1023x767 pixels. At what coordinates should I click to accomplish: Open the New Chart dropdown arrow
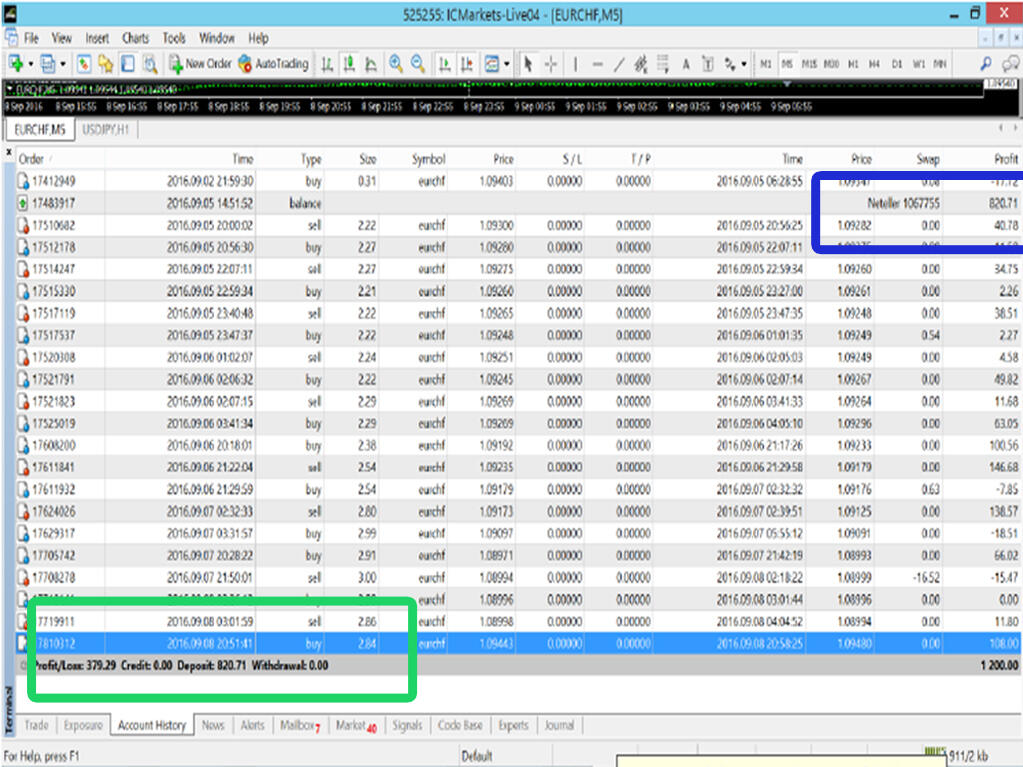coord(30,65)
